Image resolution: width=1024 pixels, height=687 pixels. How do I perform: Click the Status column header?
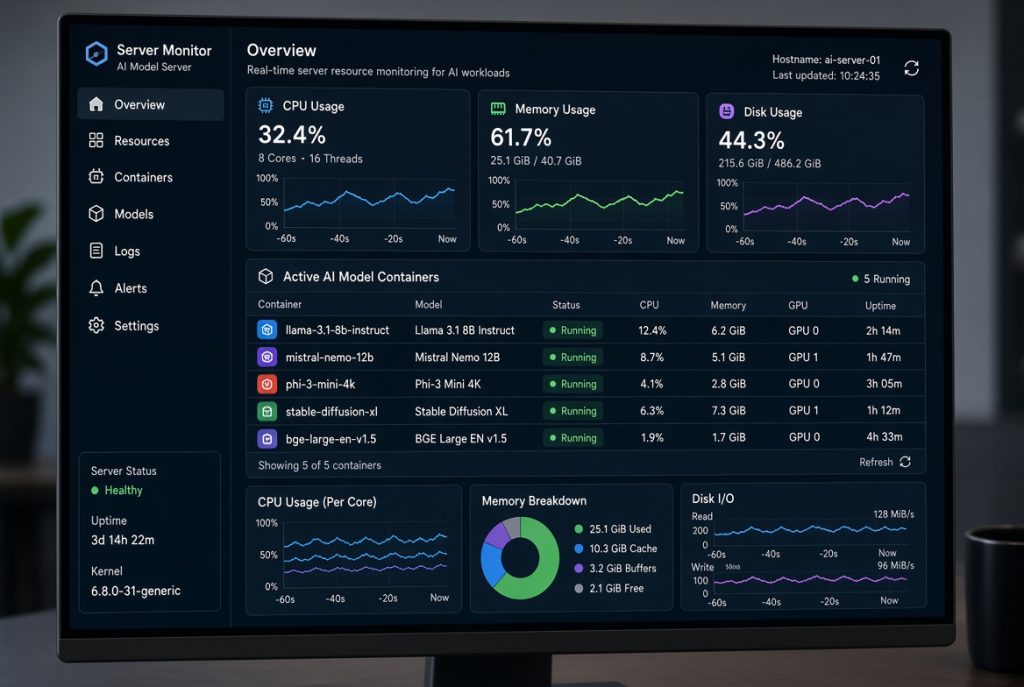pos(566,305)
